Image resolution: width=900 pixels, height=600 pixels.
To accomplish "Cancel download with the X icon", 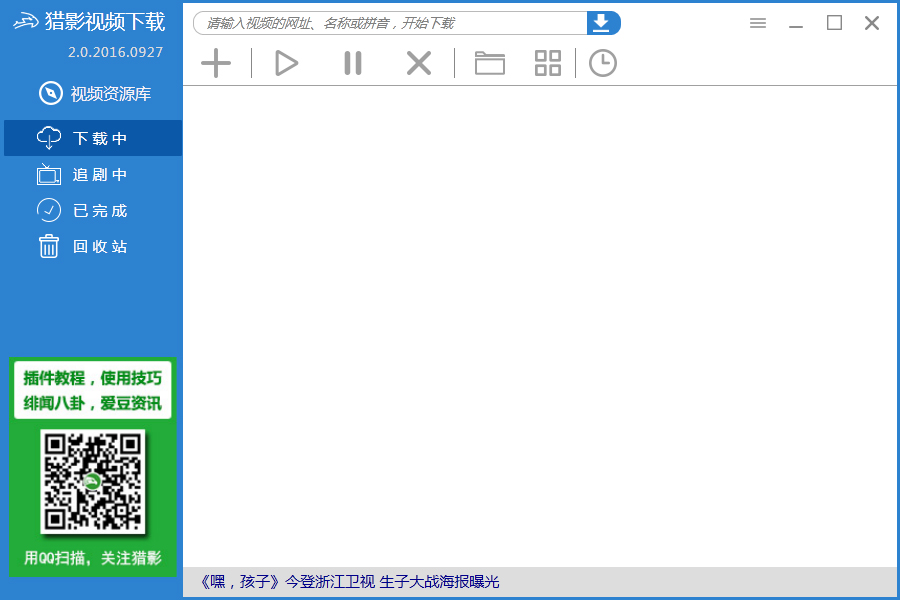I will 418,62.
